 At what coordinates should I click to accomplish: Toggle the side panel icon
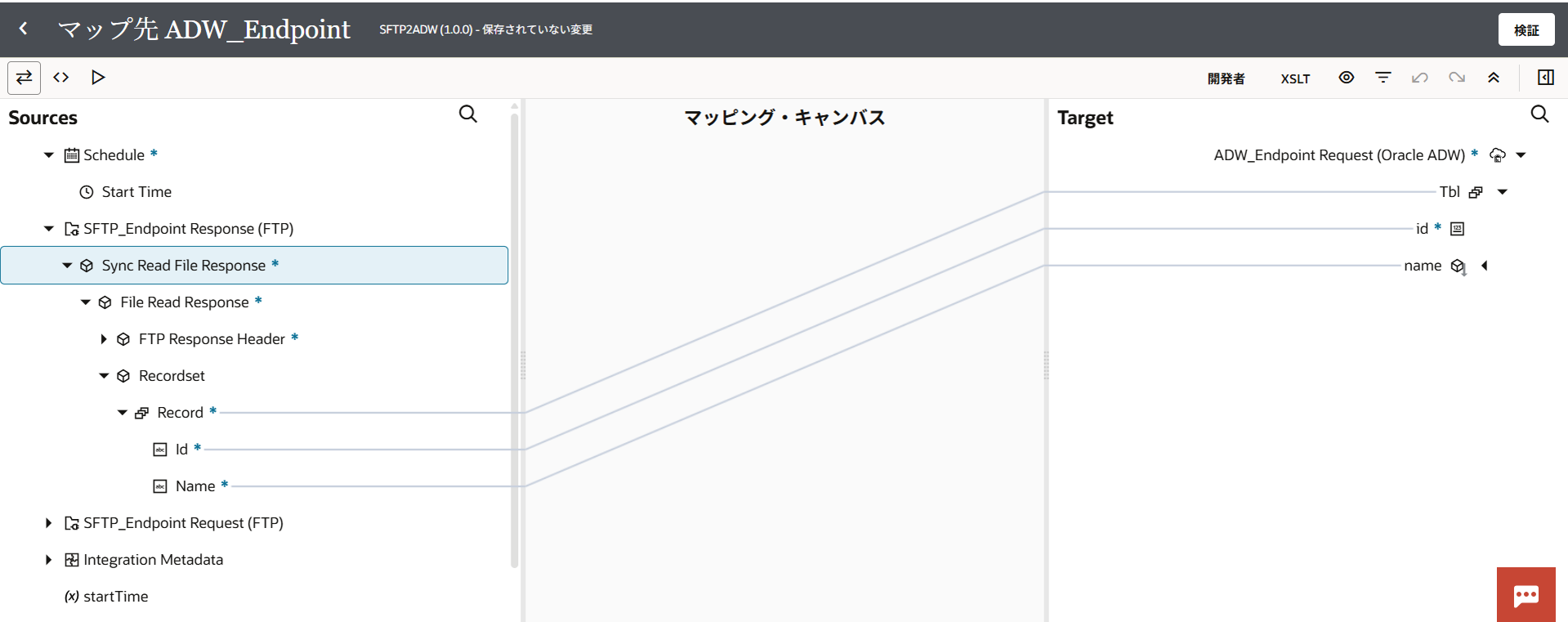coord(1546,78)
